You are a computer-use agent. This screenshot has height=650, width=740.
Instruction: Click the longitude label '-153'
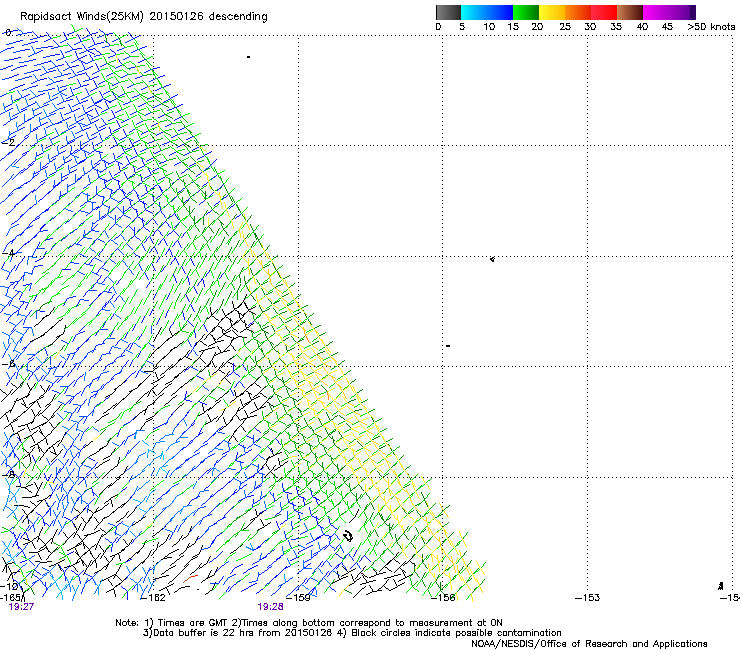[x=588, y=598]
